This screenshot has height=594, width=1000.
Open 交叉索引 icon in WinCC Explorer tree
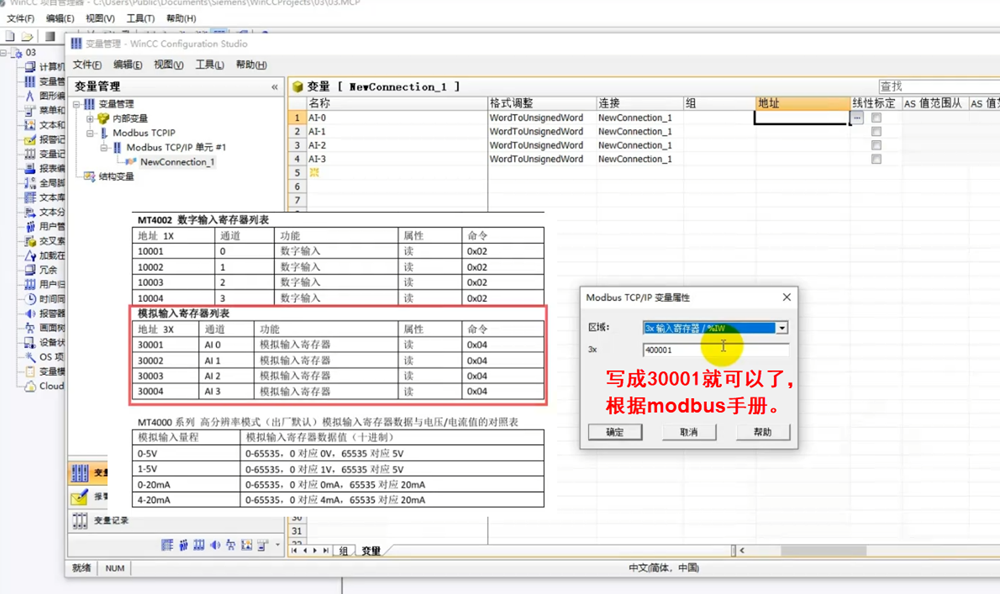pyautogui.click(x=30, y=241)
